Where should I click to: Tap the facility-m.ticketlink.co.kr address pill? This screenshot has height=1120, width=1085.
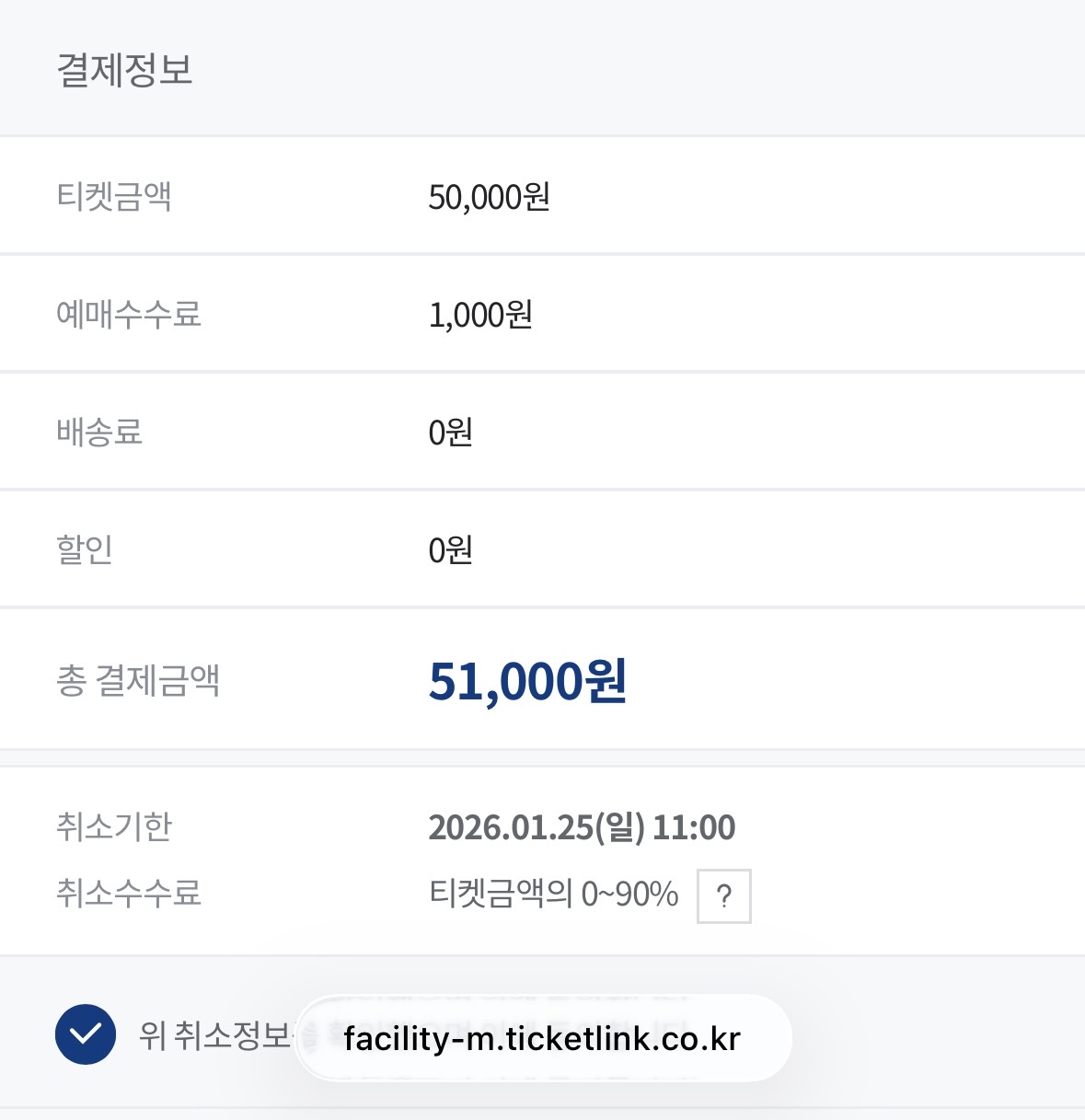(x=542, y=1039)
